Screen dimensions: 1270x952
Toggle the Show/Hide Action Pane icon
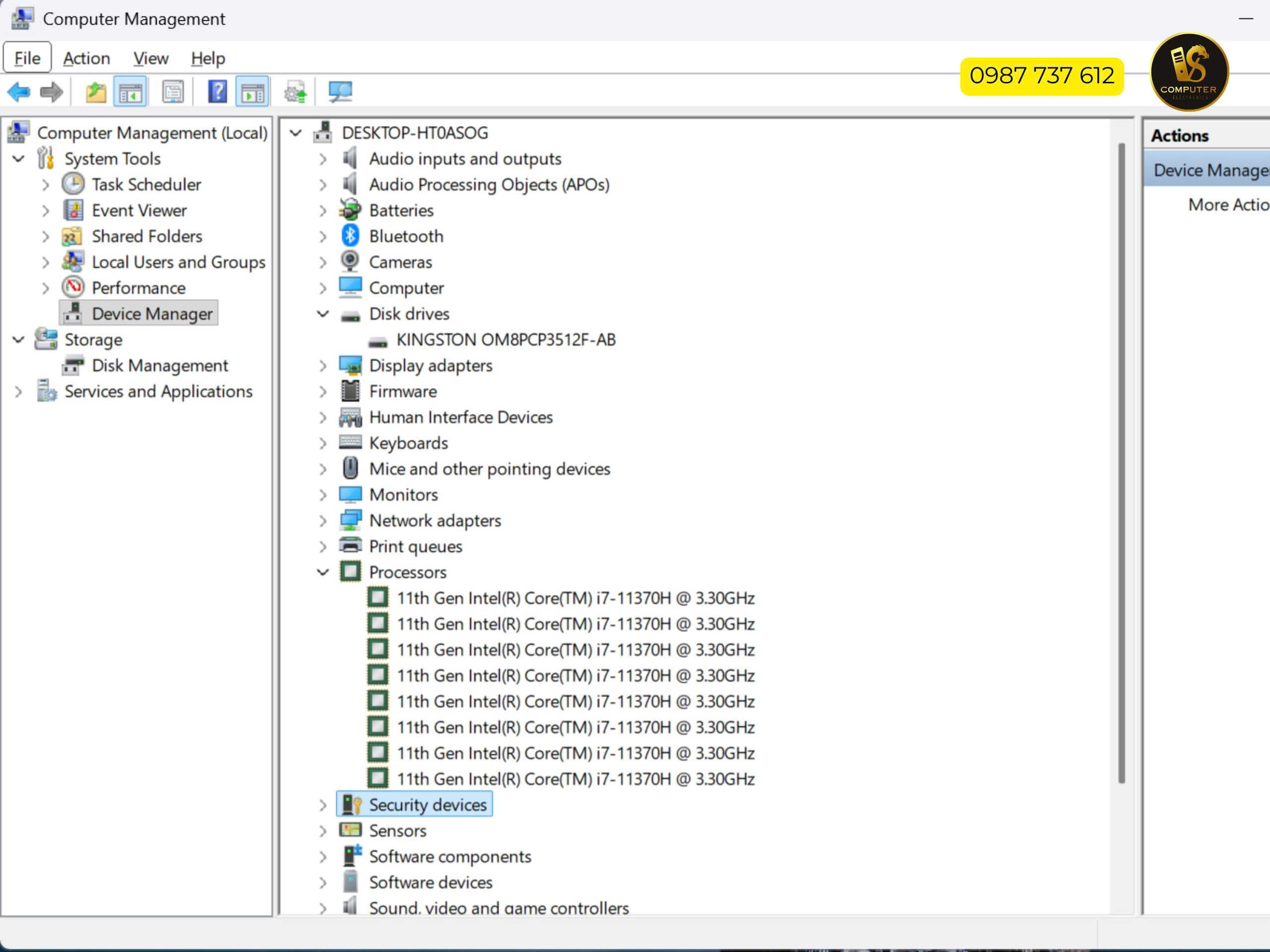(252, 91)
